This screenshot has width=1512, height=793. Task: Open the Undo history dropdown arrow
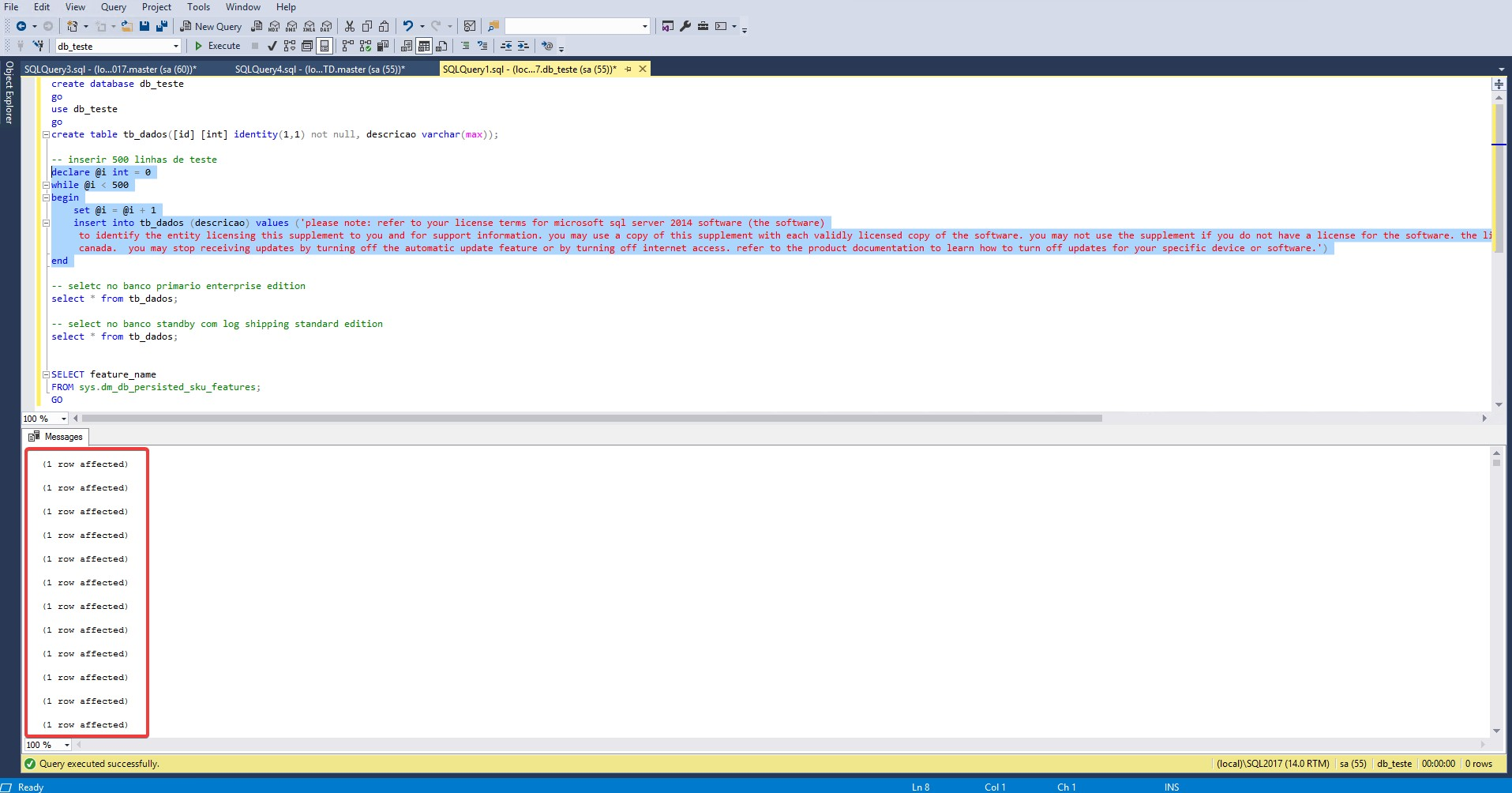(421, 26)
